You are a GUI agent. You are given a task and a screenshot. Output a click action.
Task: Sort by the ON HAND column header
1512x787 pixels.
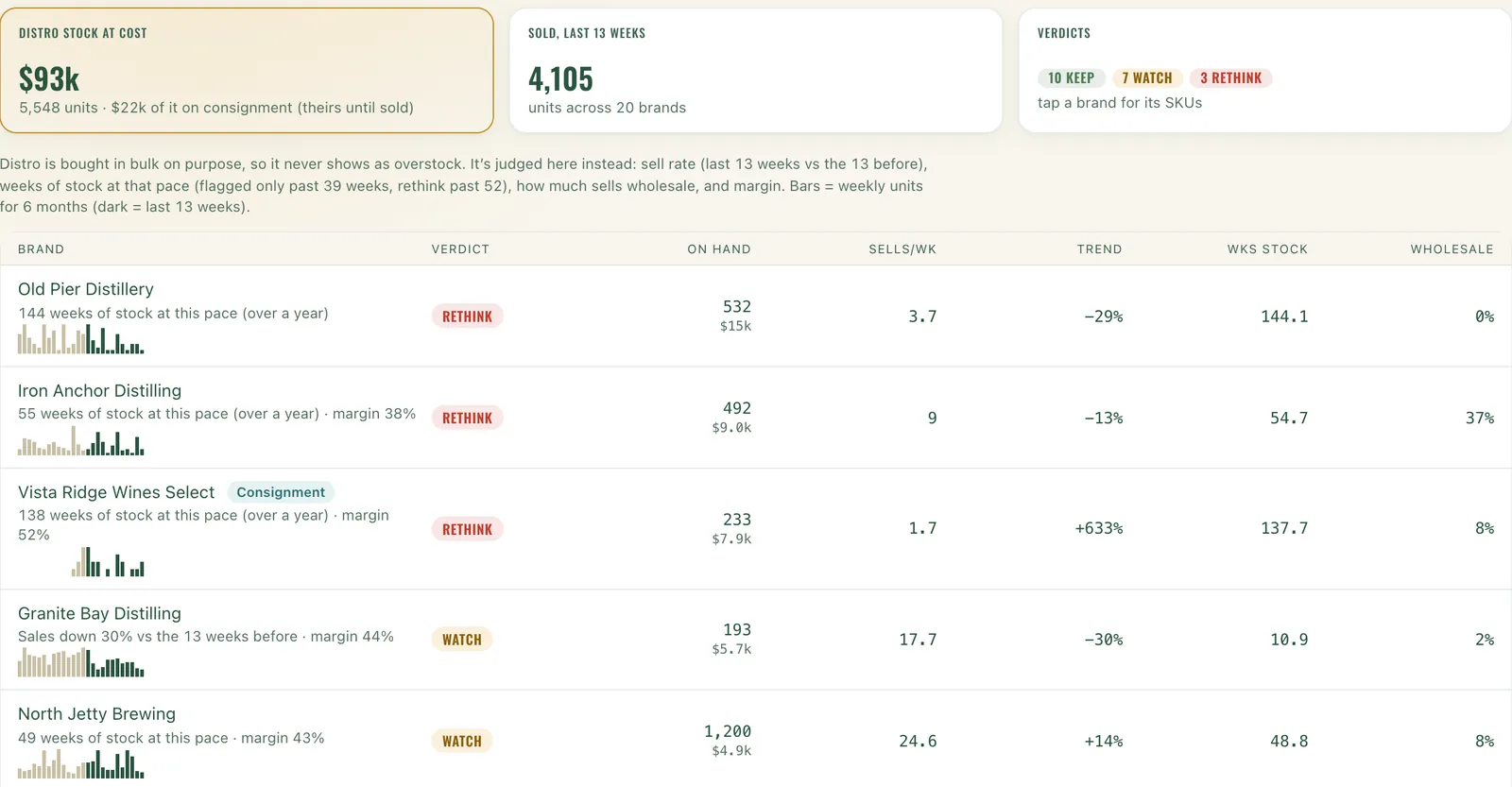[718, 249]
